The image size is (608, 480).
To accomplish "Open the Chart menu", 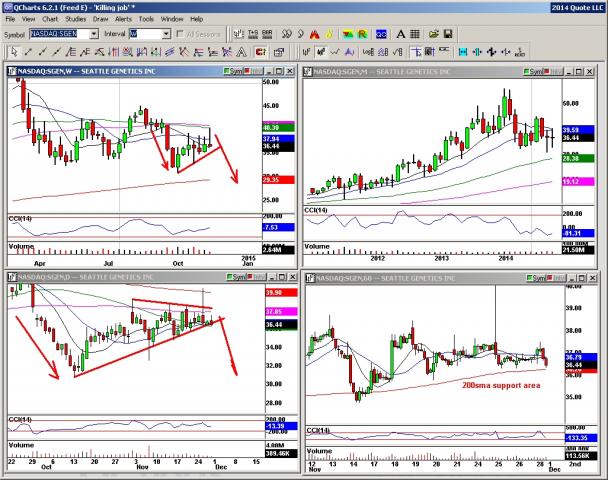I will click(50, 19).
